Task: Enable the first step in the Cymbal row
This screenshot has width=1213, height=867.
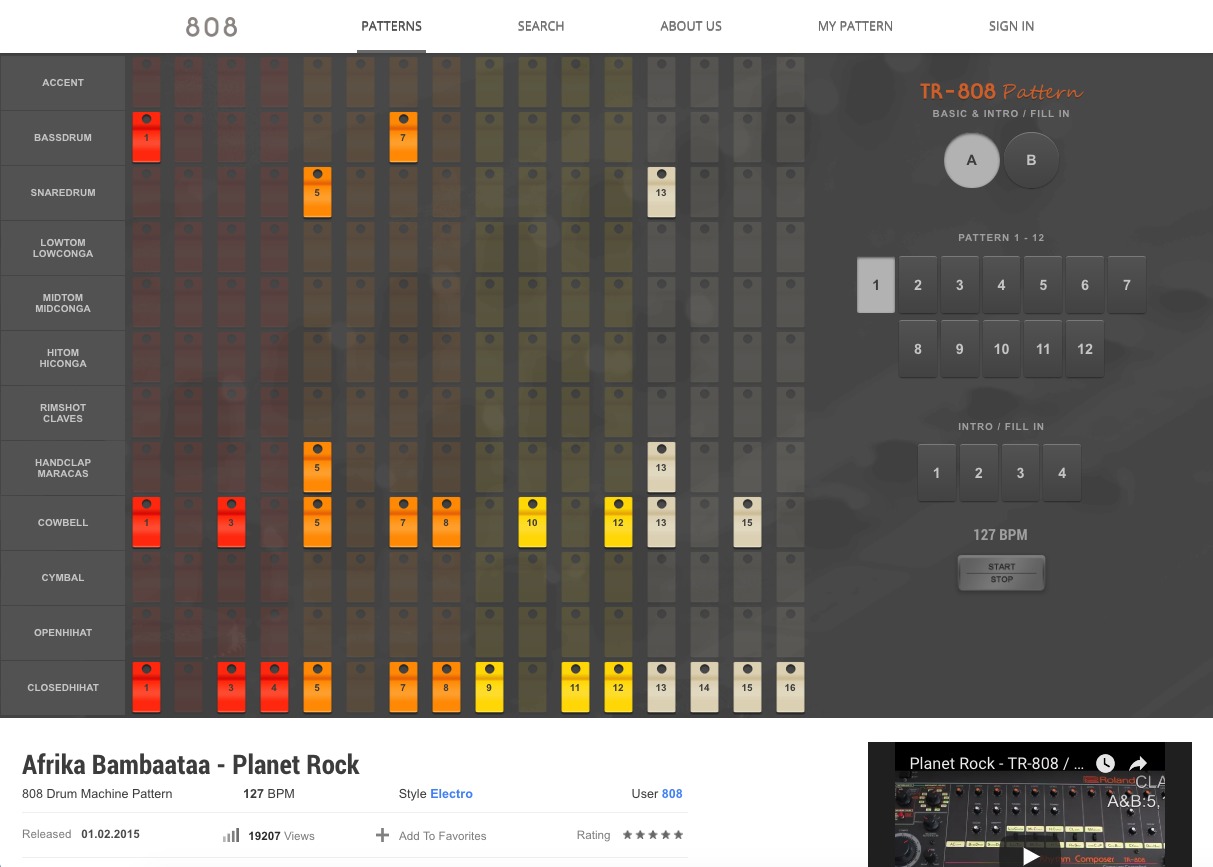Action: (146, 577)
